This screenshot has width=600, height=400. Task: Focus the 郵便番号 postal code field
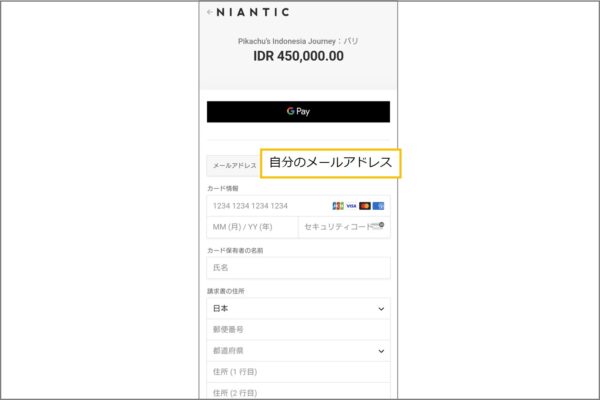[298, 330]
